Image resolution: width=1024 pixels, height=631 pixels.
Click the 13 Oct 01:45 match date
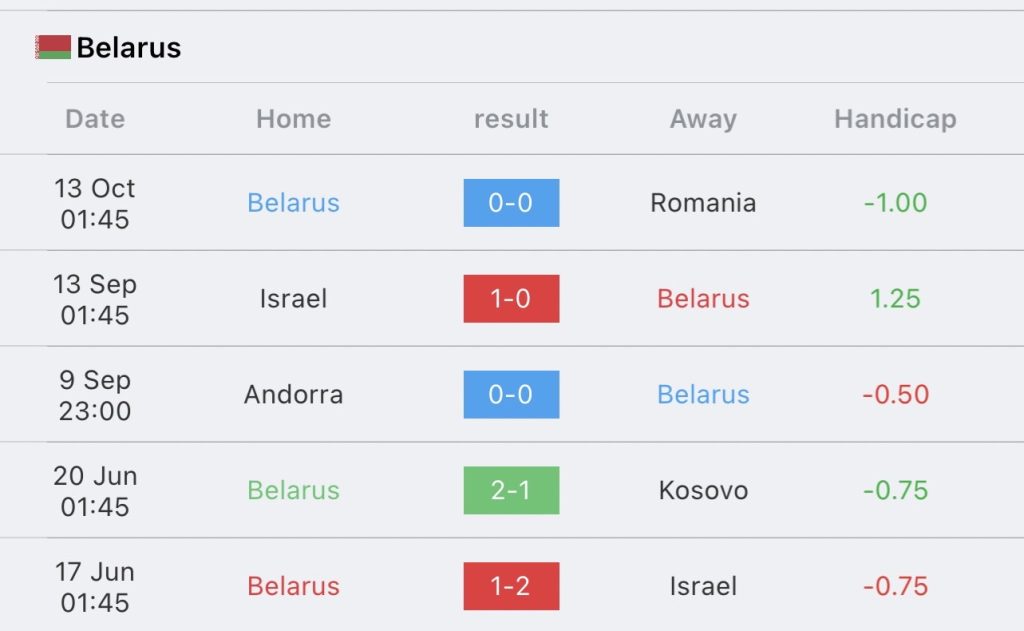[x=95, y=203]
